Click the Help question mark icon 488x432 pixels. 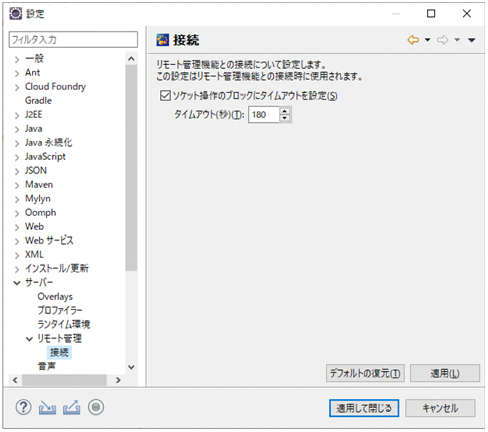[x=23, y=407]
